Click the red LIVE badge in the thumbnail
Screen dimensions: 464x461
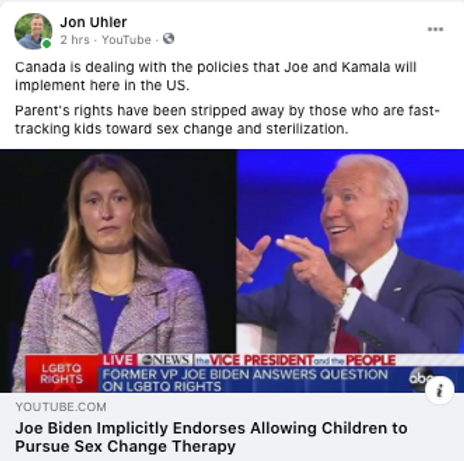click(x=118, y=360)
